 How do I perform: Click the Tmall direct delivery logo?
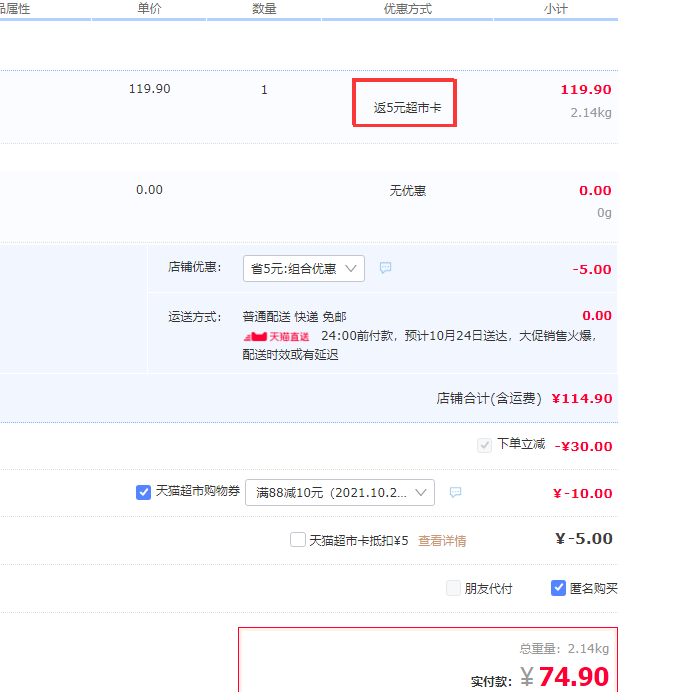[276, 337]
